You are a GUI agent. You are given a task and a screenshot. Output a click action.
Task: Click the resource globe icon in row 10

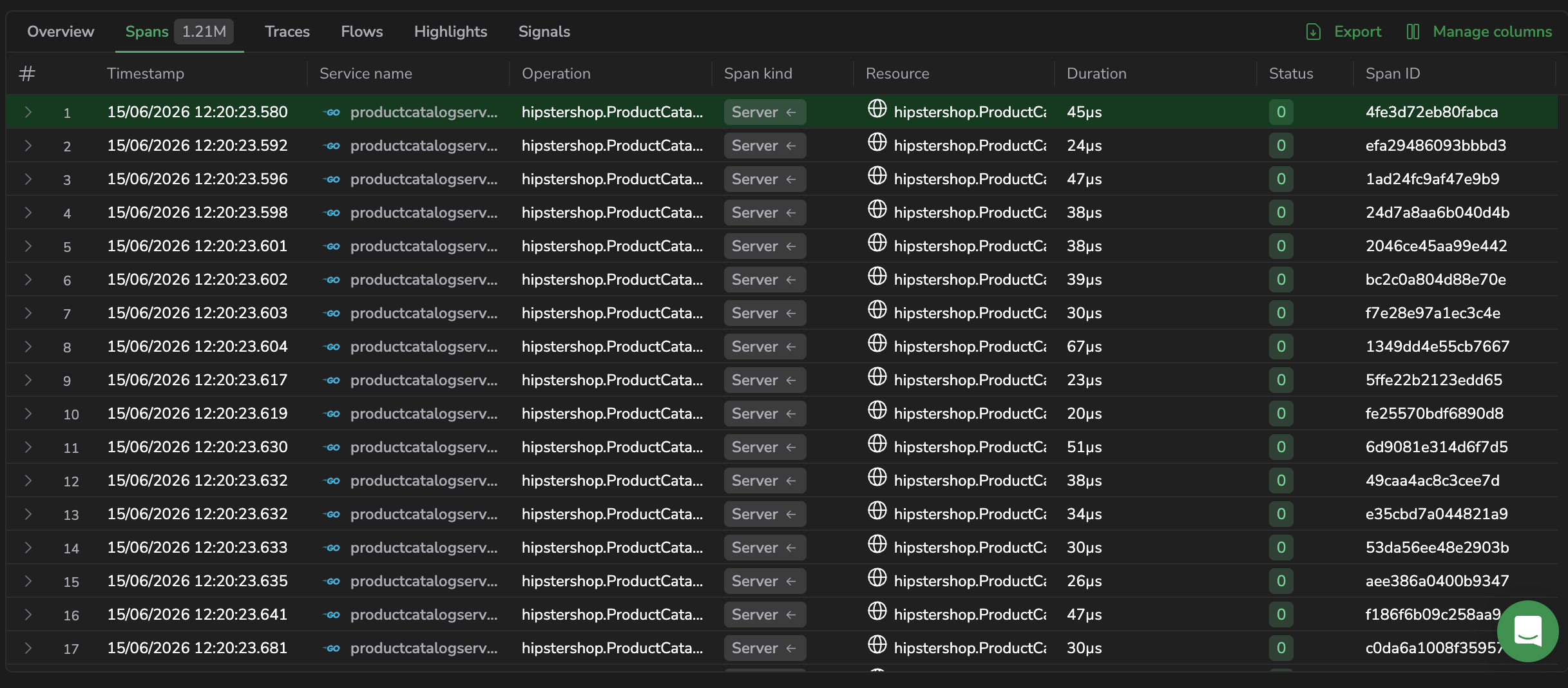point(877,410)
